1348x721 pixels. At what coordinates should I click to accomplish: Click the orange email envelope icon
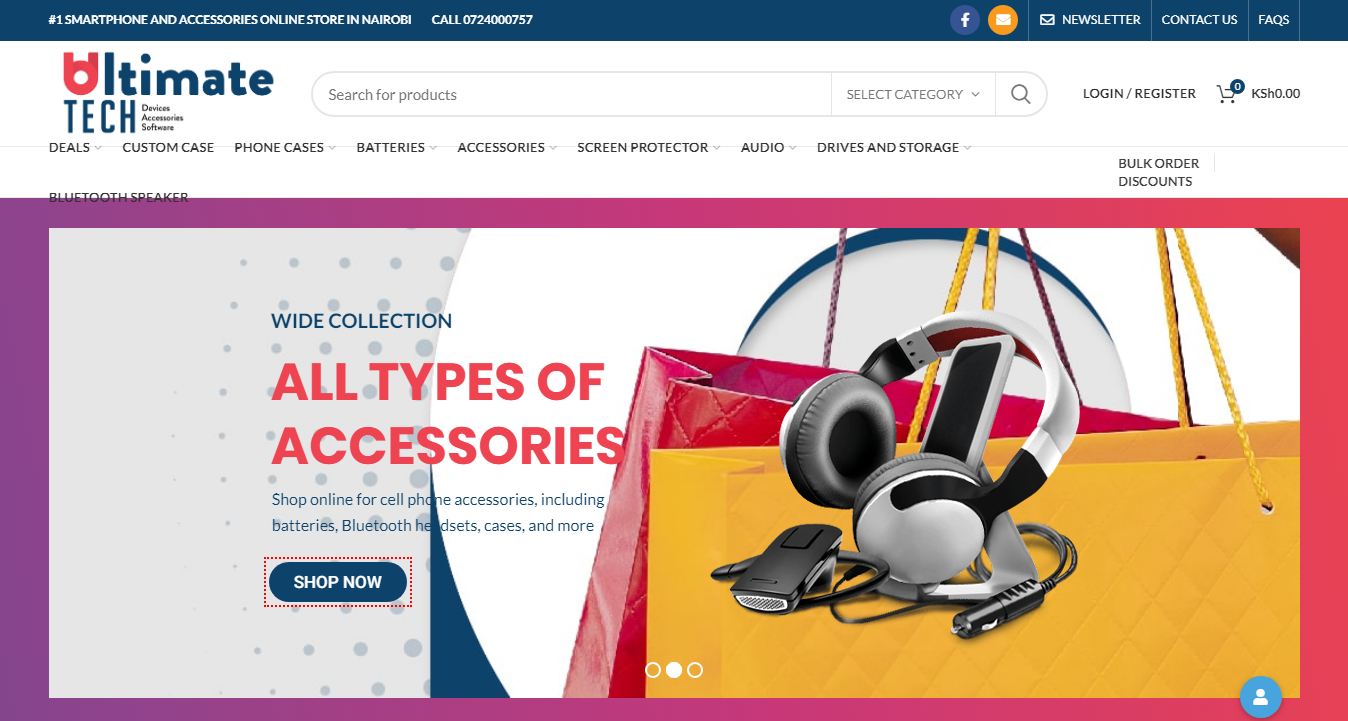pyautogui.click(x=1003, y=20)
